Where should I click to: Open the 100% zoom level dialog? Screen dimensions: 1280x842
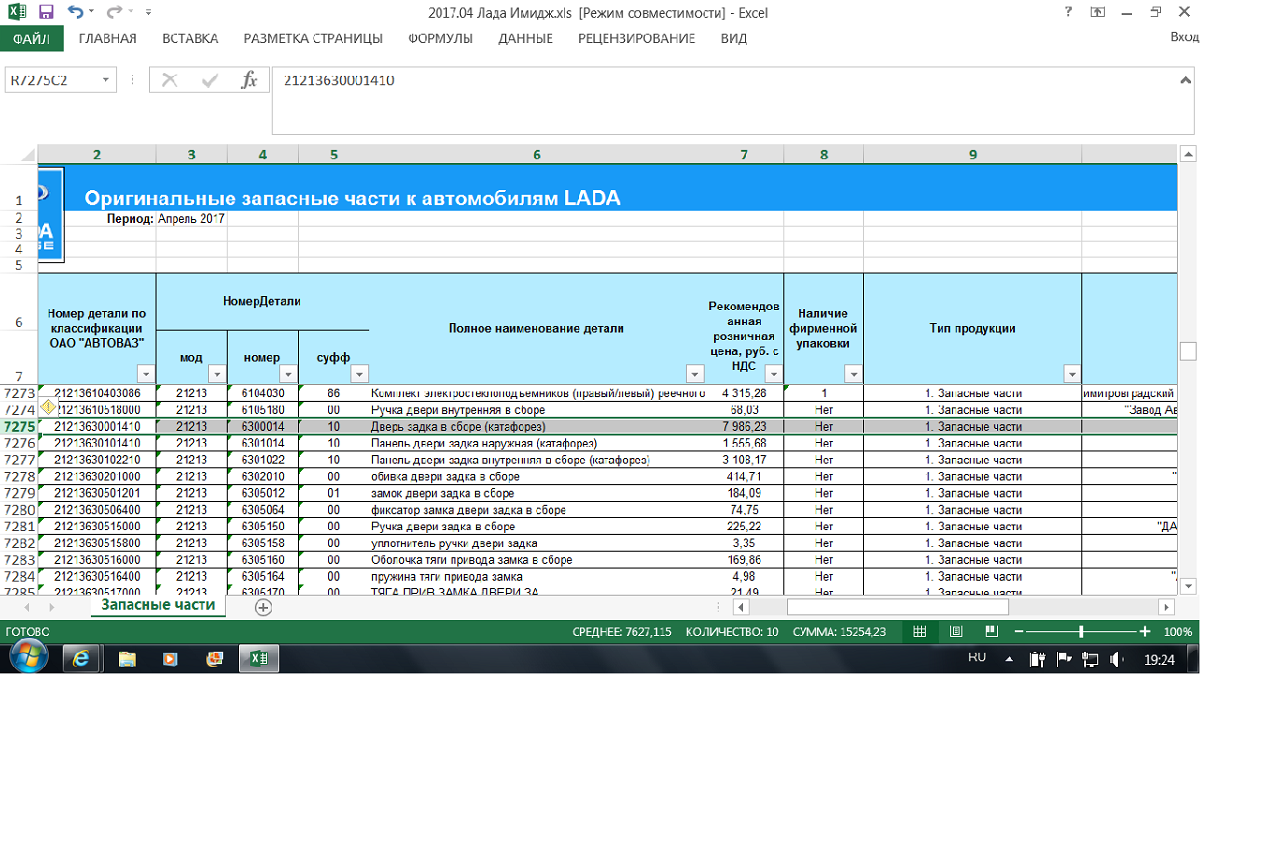click(x=1178, y=632)
